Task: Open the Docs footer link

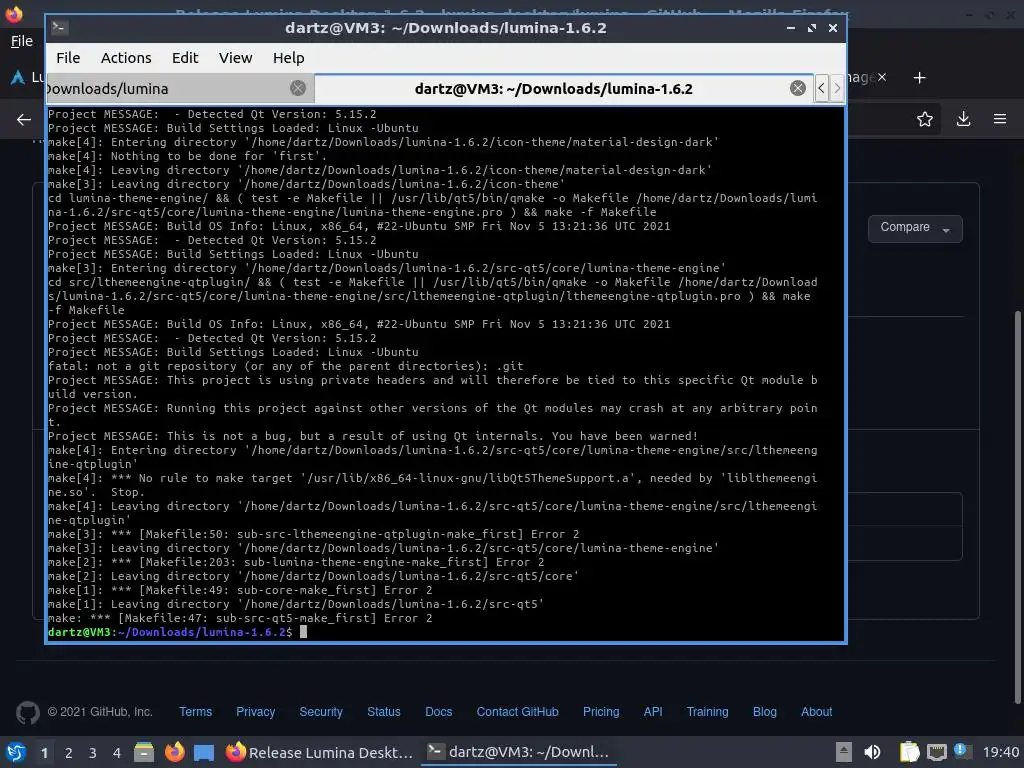Action: click(438, 712)
